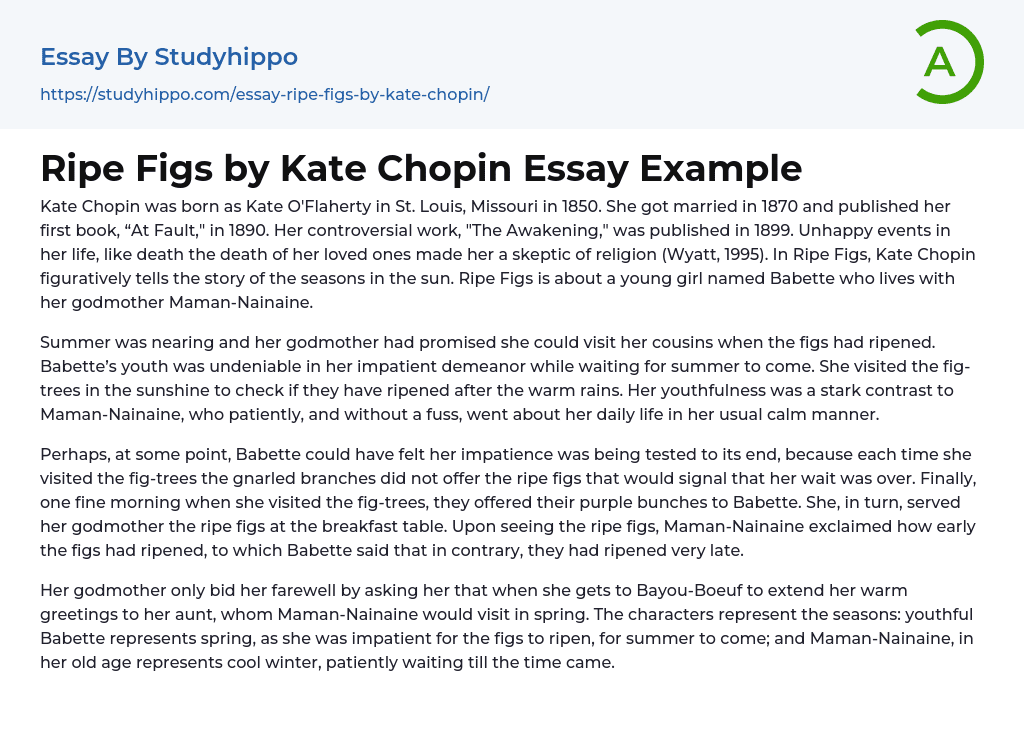Click the "Ripe Figs by Kate Chopin" title
The image size is (1024, 731).
coord(421,168)
